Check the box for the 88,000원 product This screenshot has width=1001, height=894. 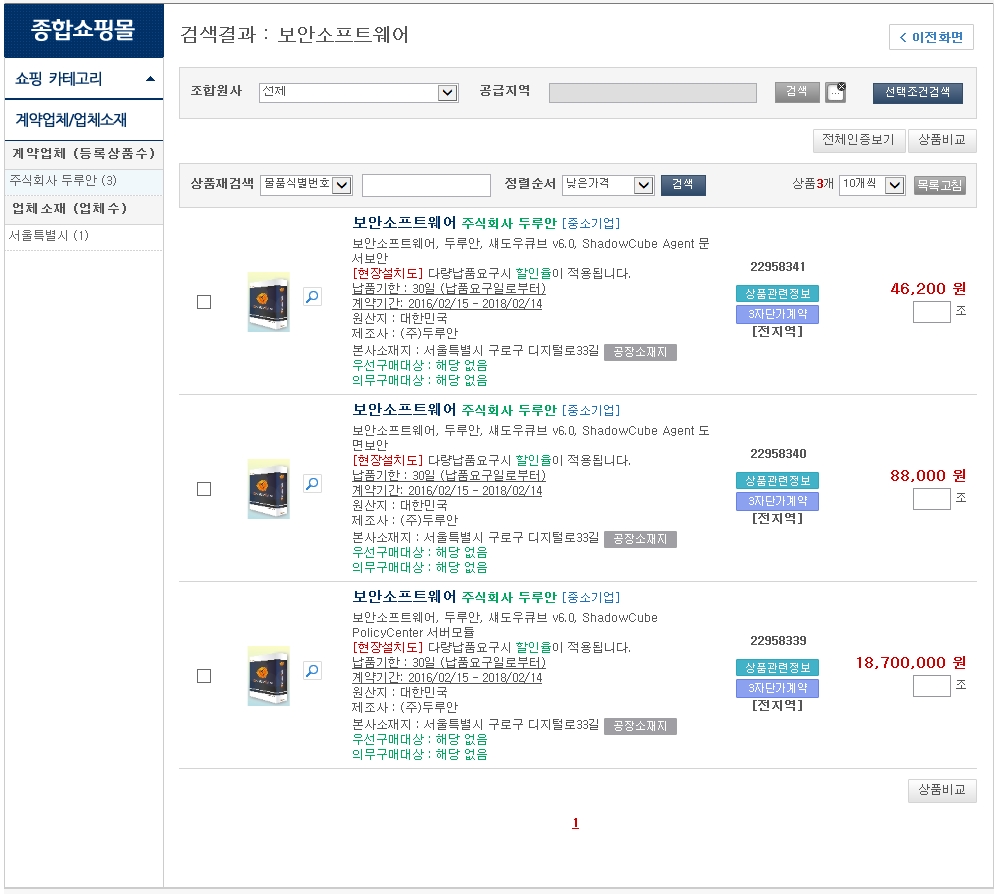[x=204, y=489]
